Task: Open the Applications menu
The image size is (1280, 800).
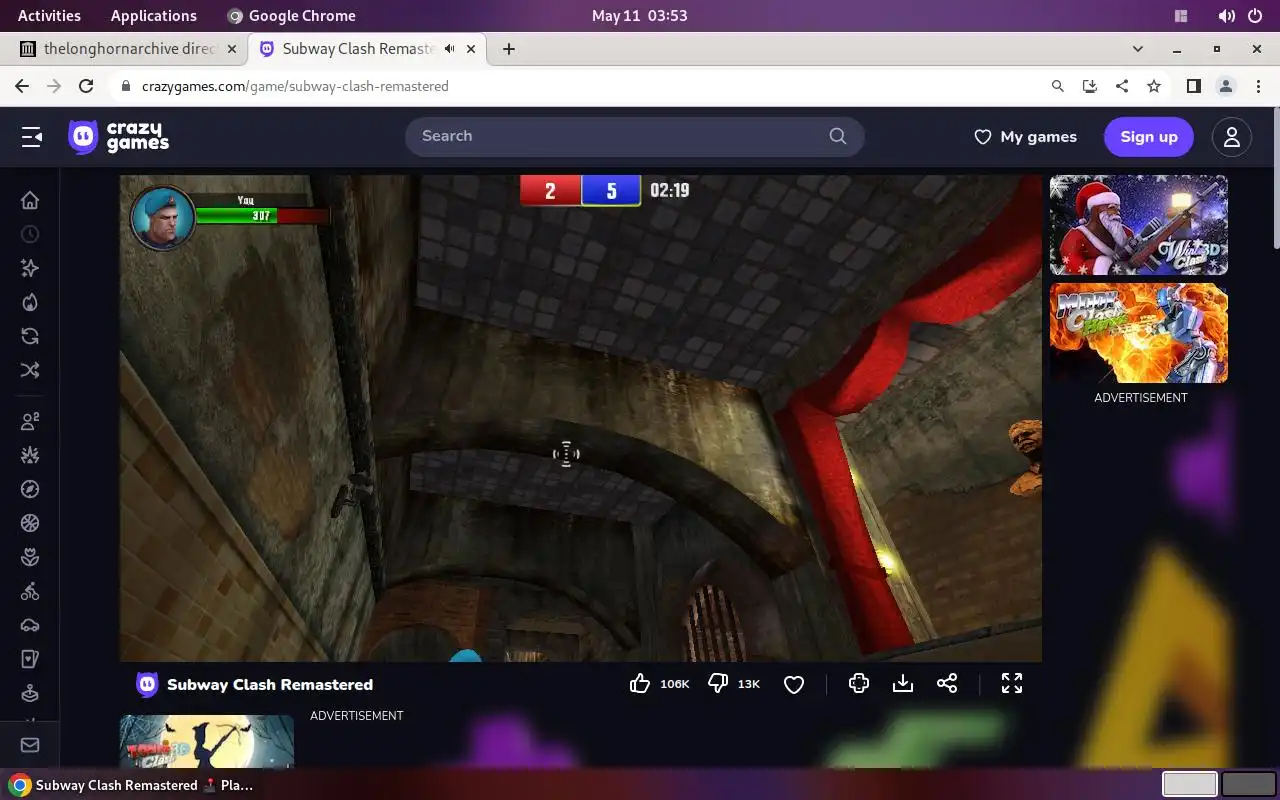Action: pyautogui.click(x=154, y=15)
